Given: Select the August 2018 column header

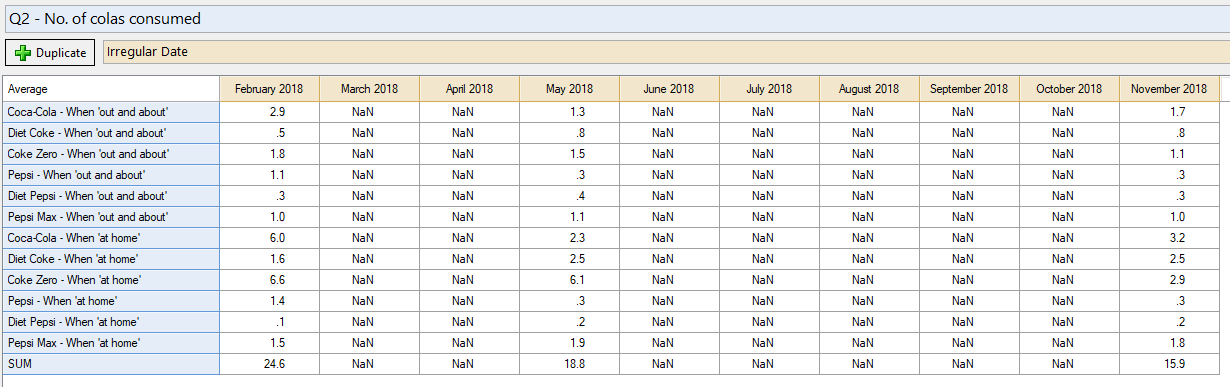Looking at the screenshot, I should 869,89.
